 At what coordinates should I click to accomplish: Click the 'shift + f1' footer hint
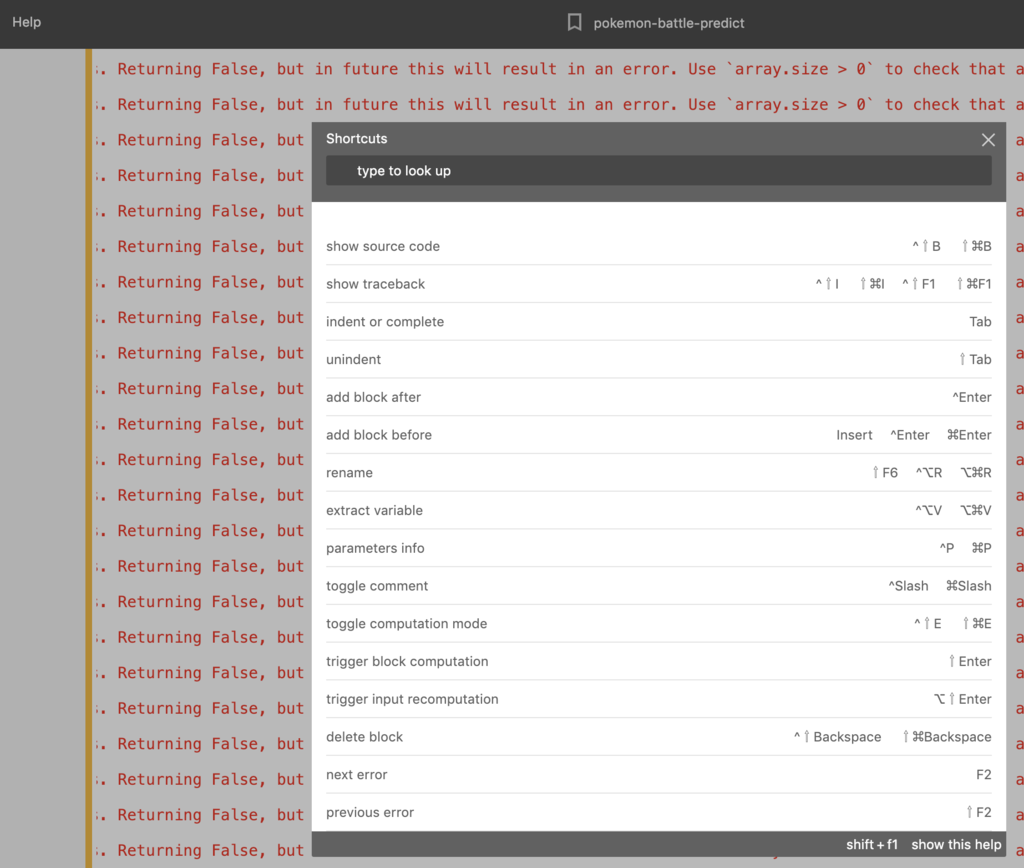coord(872,844)
